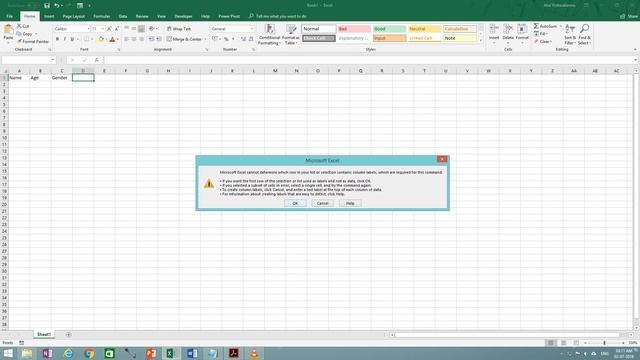640x360 pixels.
Task: Click the Increase Font Size icon
Action: [109, 29]
